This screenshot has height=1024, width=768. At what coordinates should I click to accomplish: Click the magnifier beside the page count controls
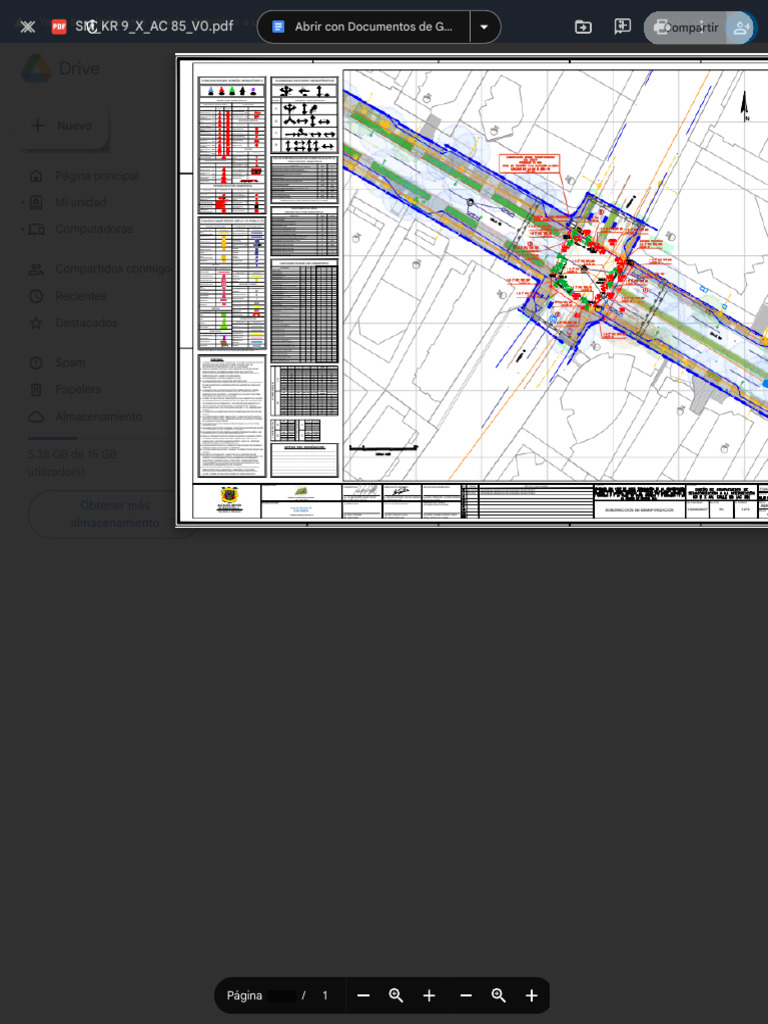(x=396, y=995)
